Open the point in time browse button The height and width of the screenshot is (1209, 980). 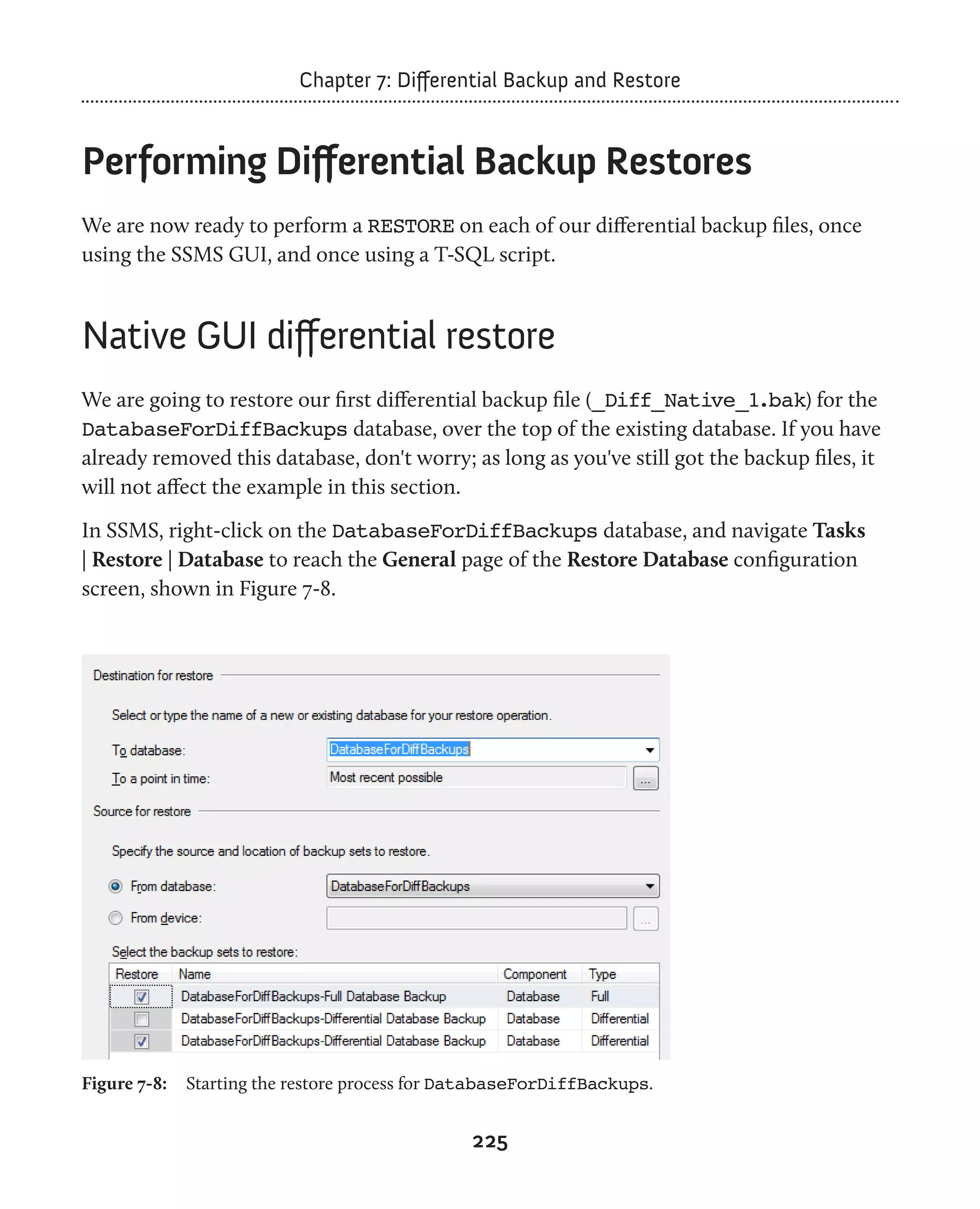tap(646, 778)
